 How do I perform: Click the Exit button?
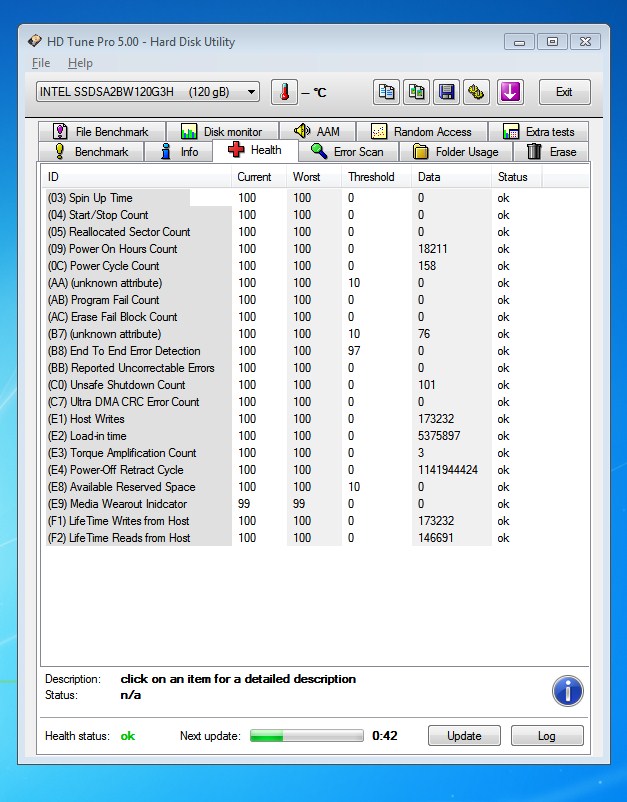(x=564, y=92)
